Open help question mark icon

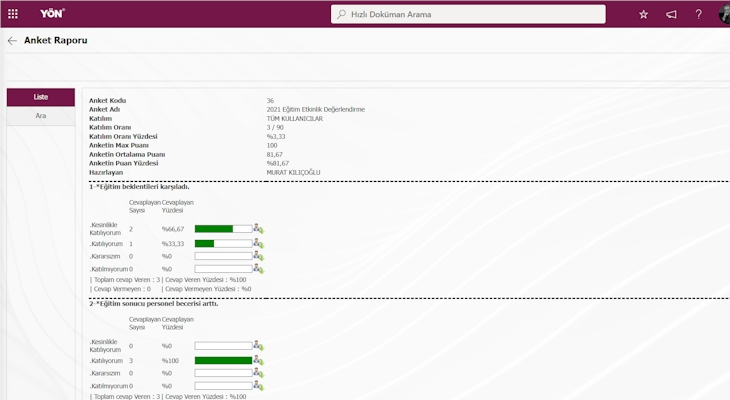click(698, 14)
